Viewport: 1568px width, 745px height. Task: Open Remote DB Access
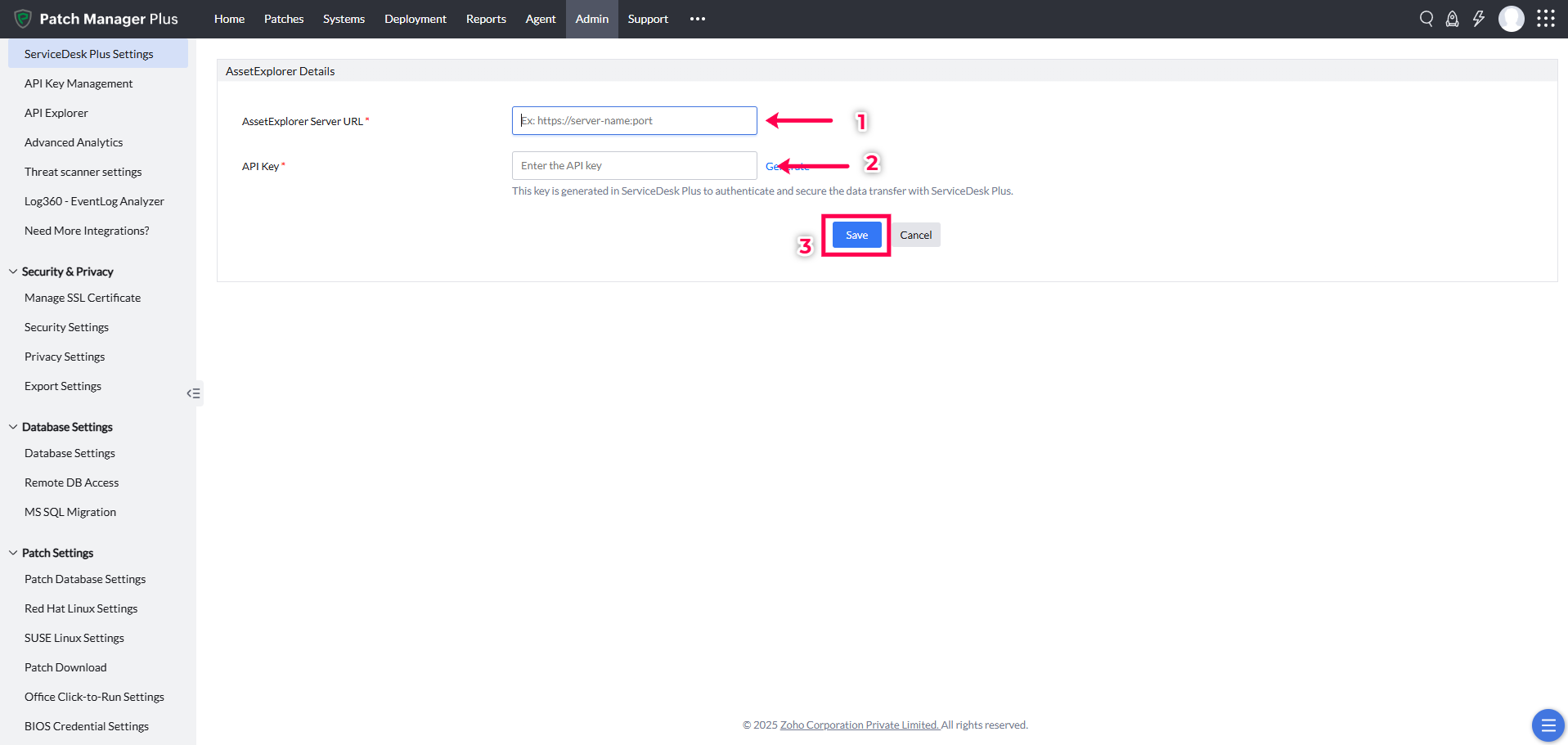coord(72,482)
